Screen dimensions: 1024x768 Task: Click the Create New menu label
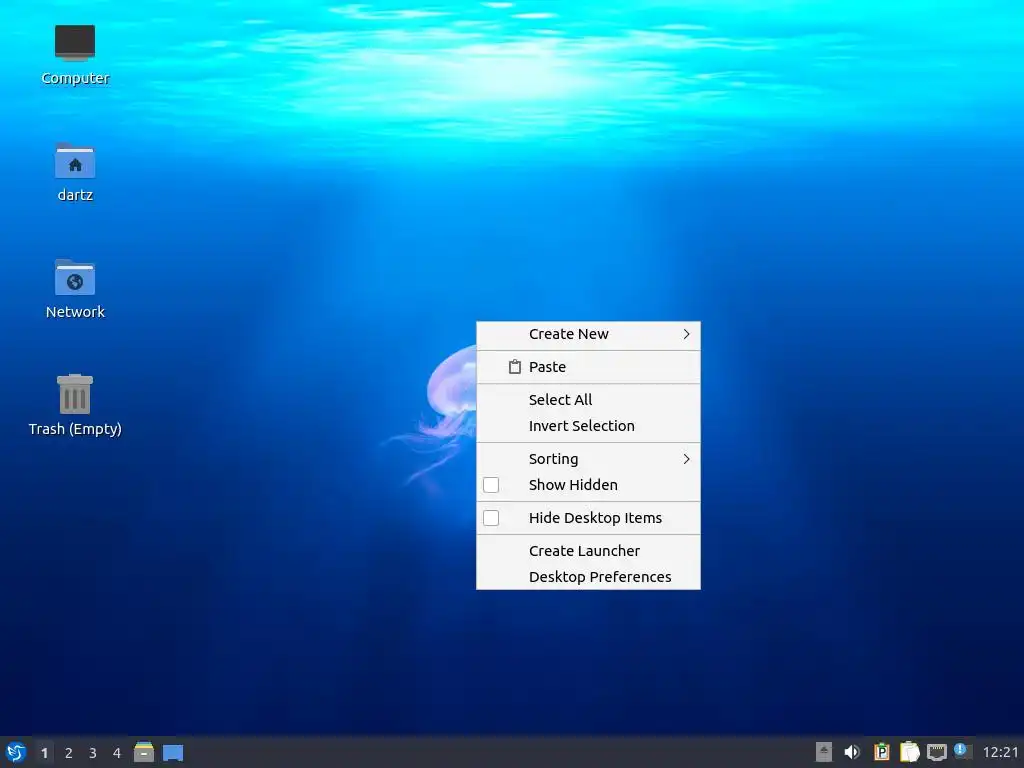(569, 334)
